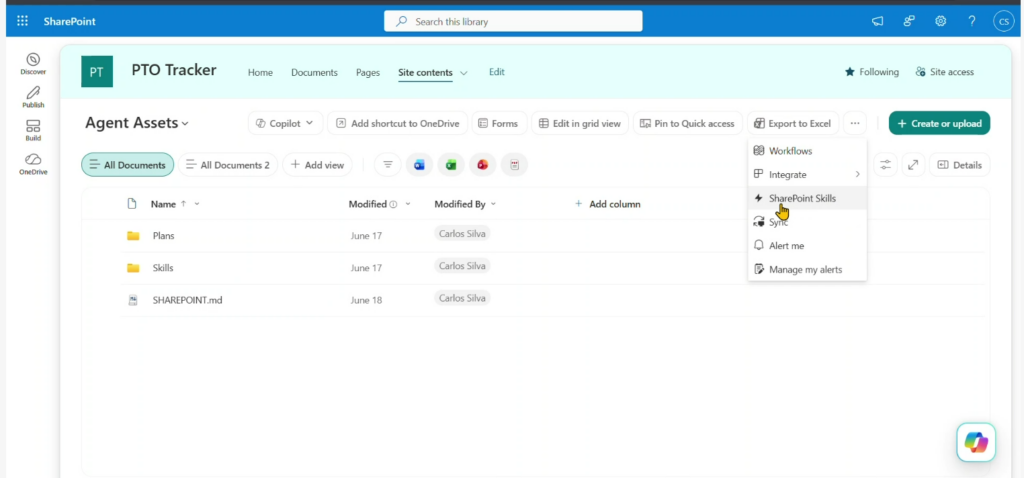Open the app launcher waffle icon
Image resolution: width=1024 pixels, height=478 pixels.
coord(22,22)
